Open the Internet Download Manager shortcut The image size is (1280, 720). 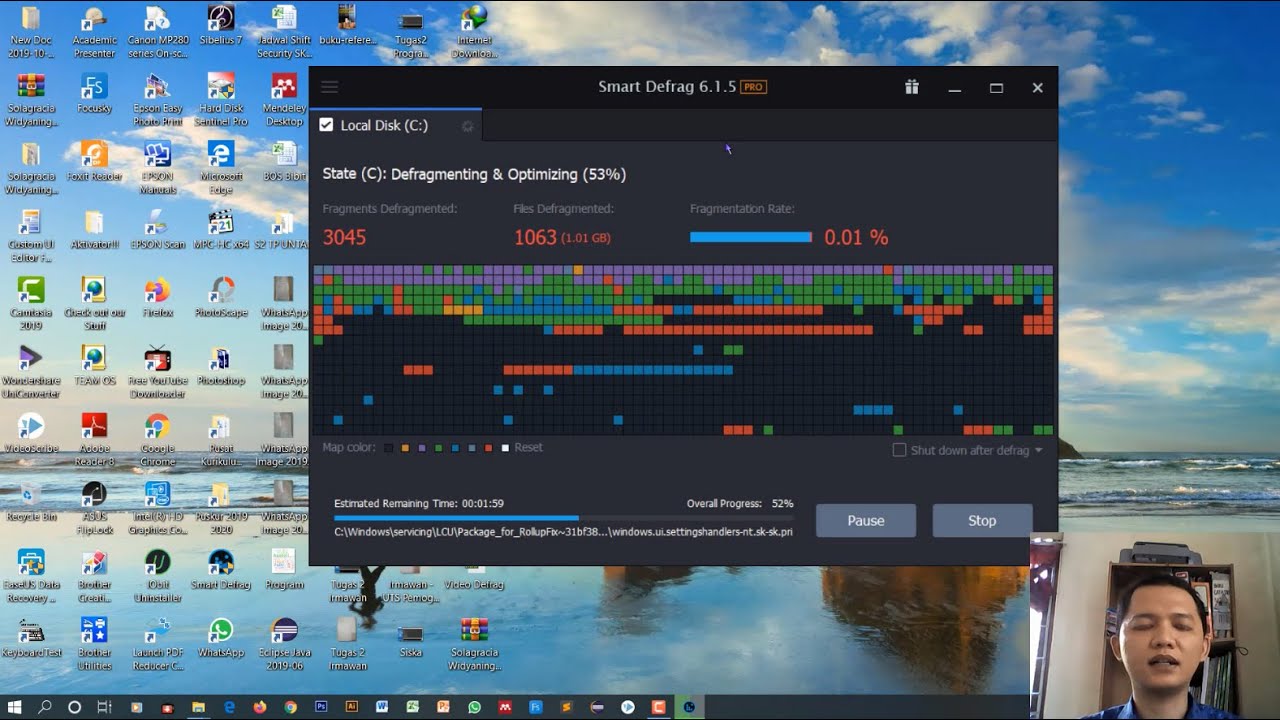click(474, 32)
